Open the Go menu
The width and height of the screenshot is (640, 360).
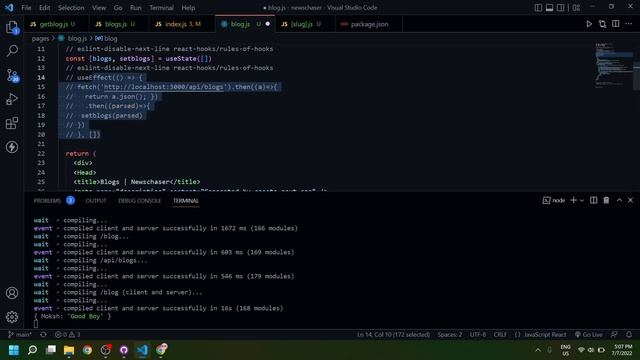(118, 7)
